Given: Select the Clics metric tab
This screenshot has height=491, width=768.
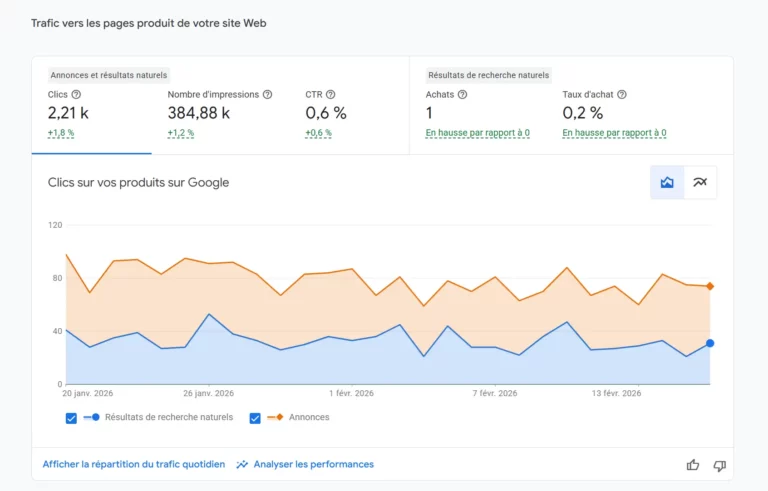Looking at the screenshot, I should pyautogui.click(x=92, y=114).
